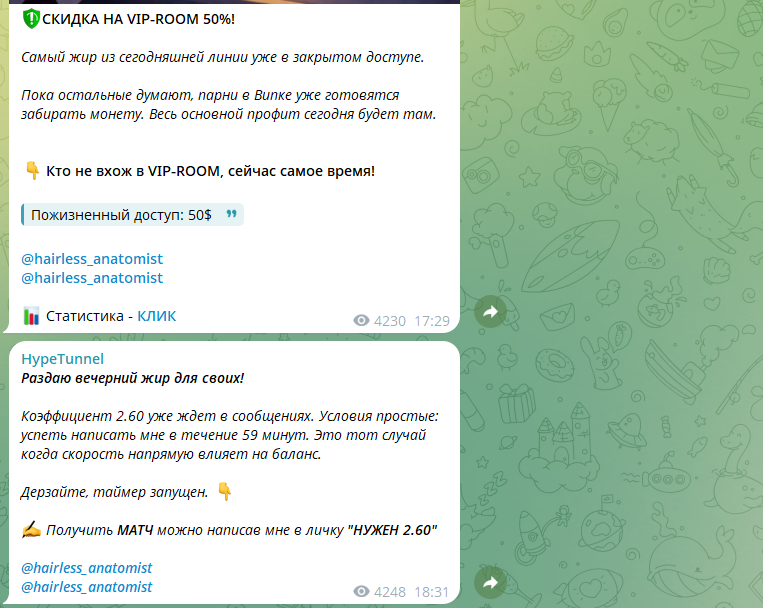Open last italic @hairless_anatomist mention in bottom post
The height and width of the screenshot is (608, 763).
pyautogui.click(x=87, y=587)
